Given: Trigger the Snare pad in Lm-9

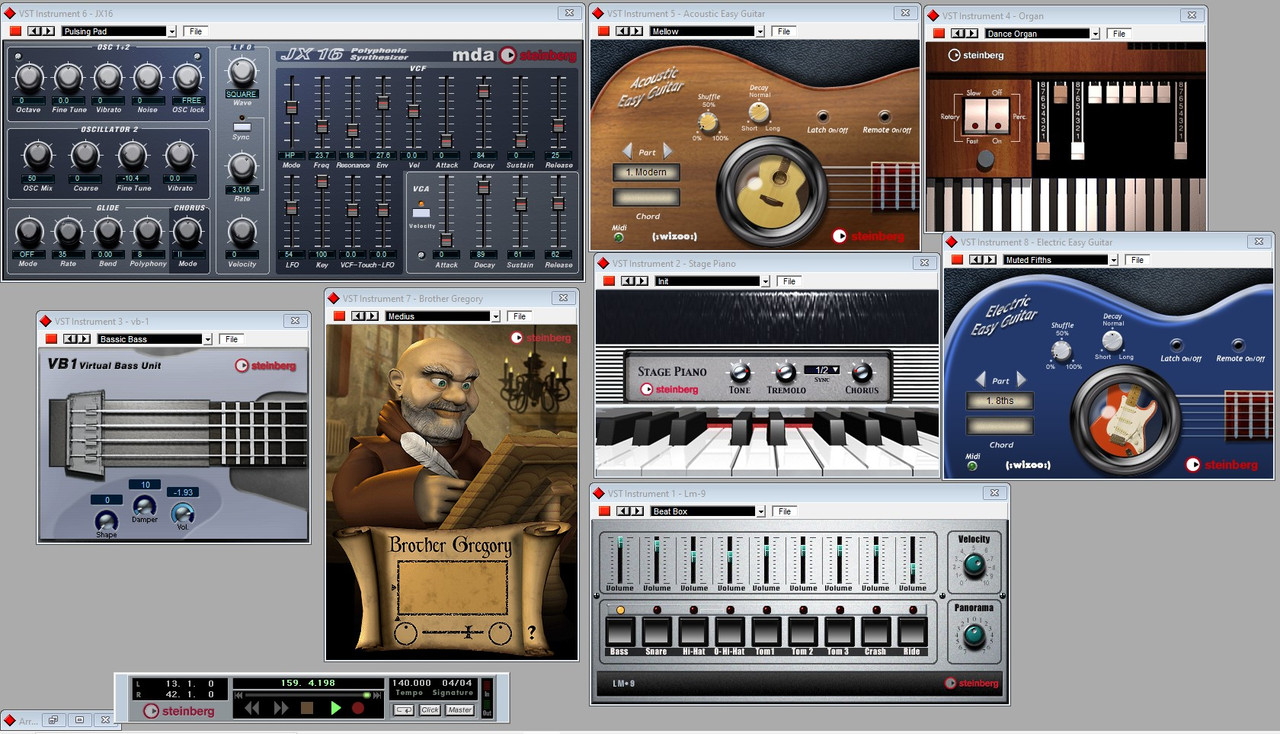Looking at the screenshot, I should (x=656, y=631).
